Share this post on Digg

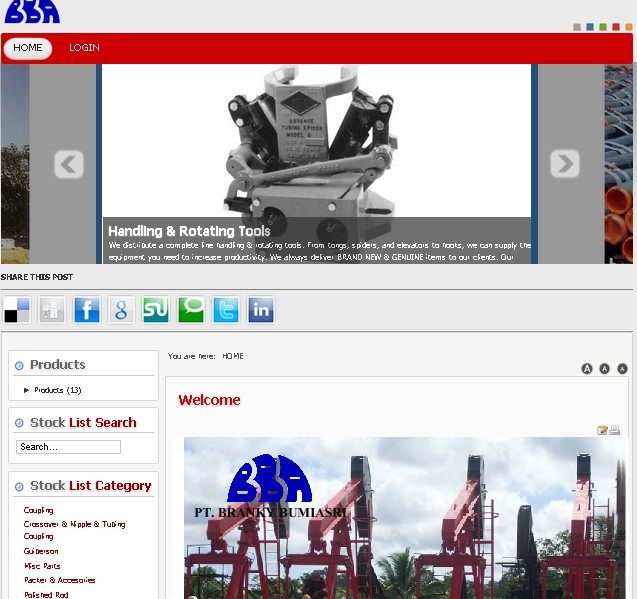(x=52, y=310)
